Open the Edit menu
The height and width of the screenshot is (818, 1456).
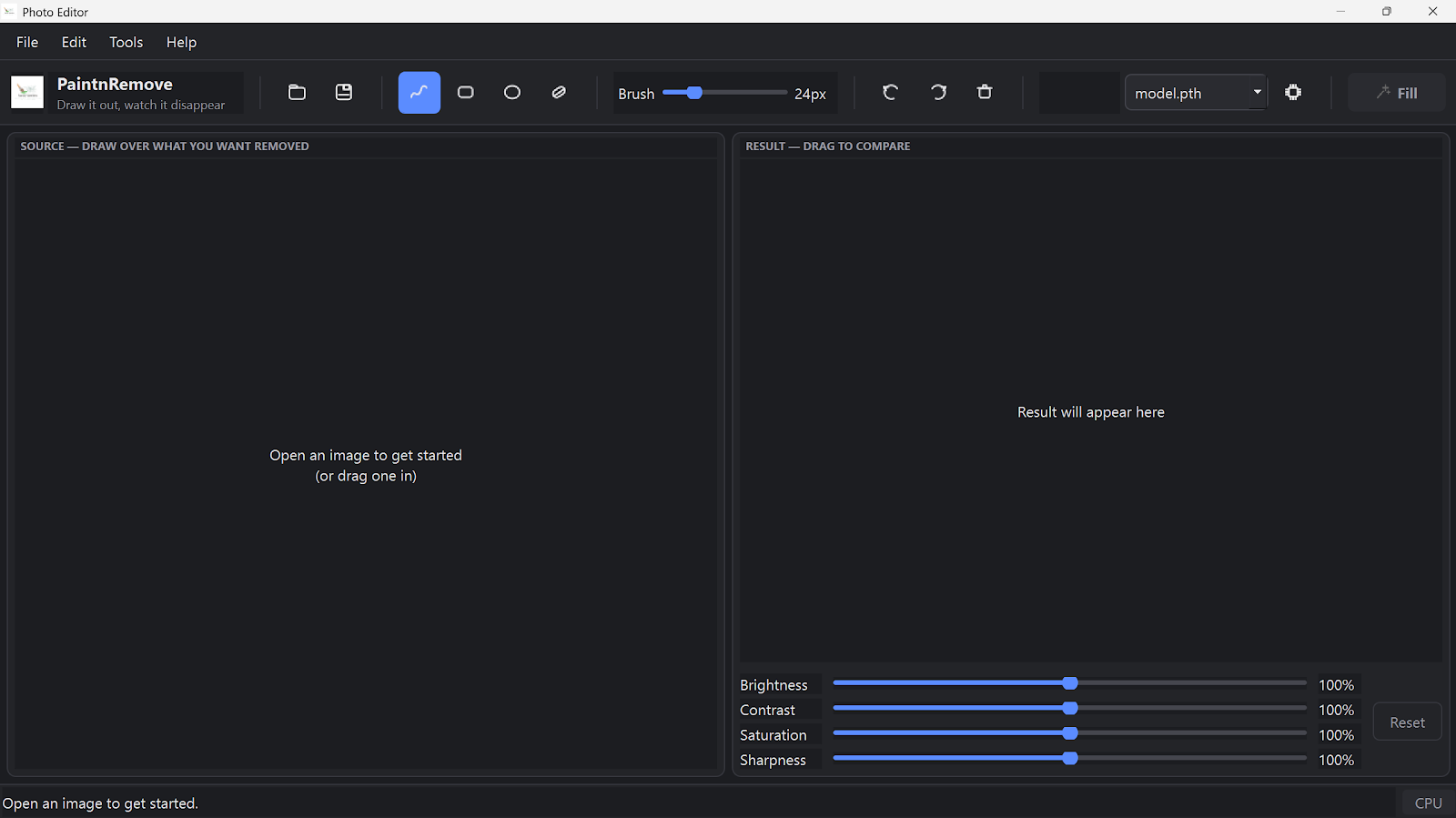(74, 42)
